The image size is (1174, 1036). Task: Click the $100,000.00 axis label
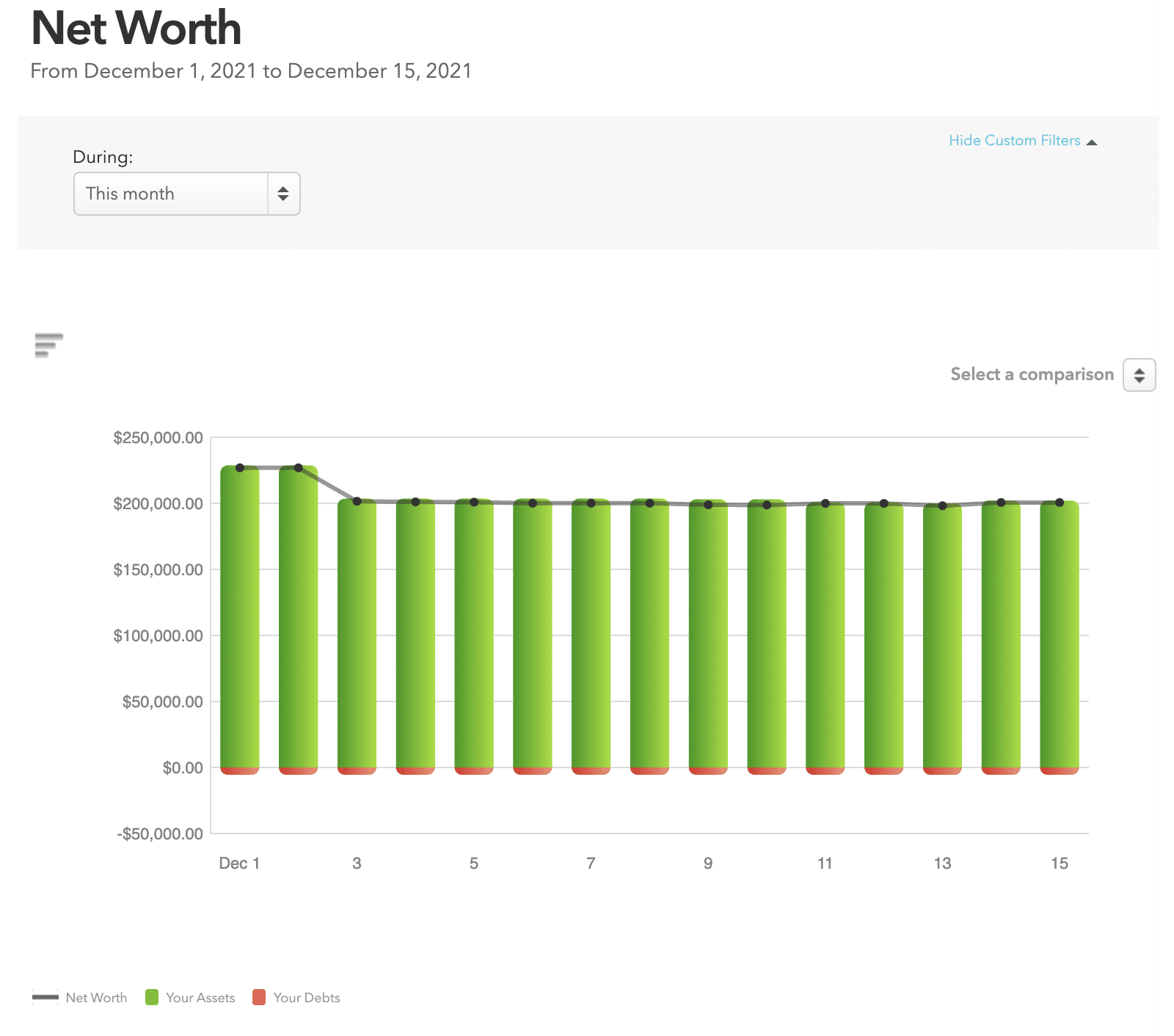click(158, 635)
